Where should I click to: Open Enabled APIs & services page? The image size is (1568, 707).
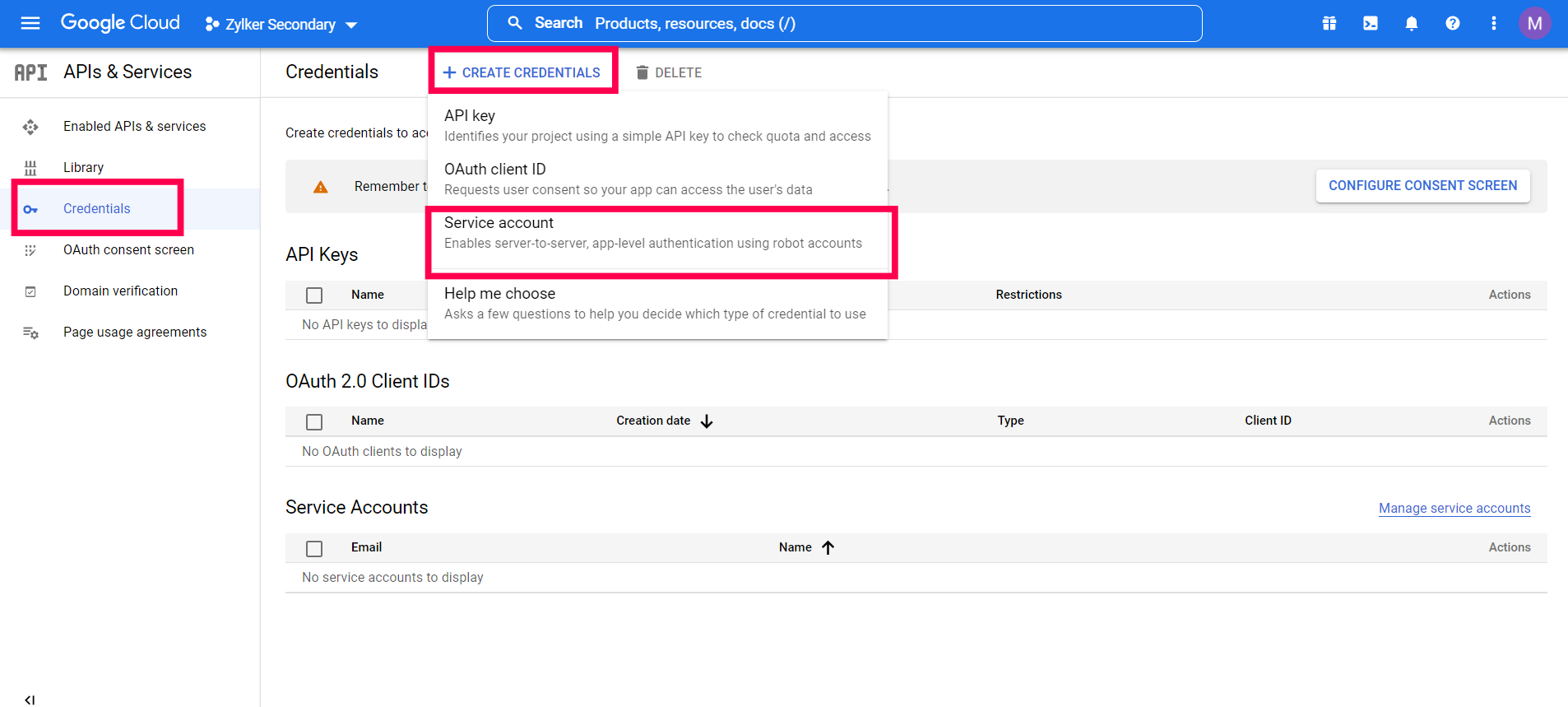(135, 126)
